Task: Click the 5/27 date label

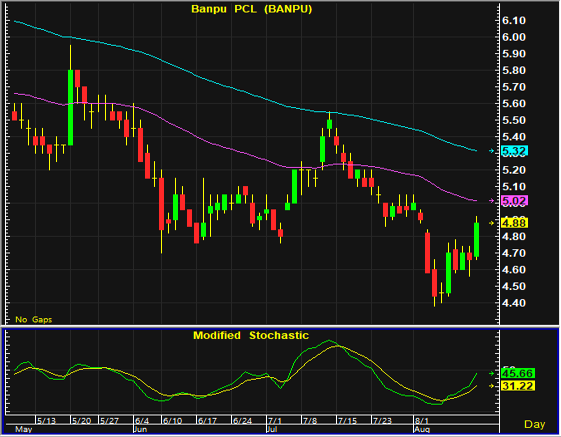Action: pos(109,421)
